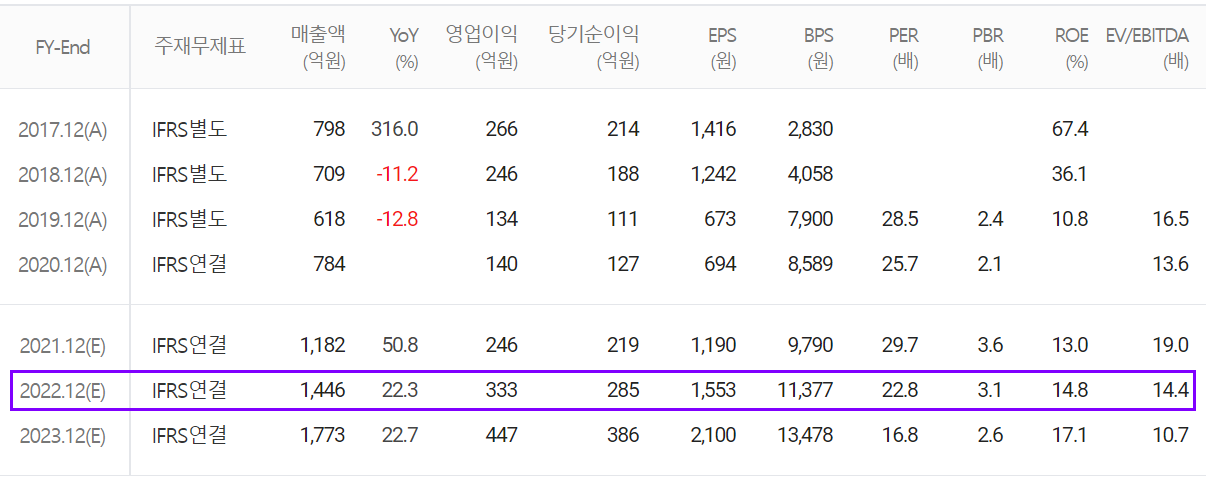Click IFRS연결 in the 2022.12(E) row
Screen dimensions: 1206x480
click(190, 390)
